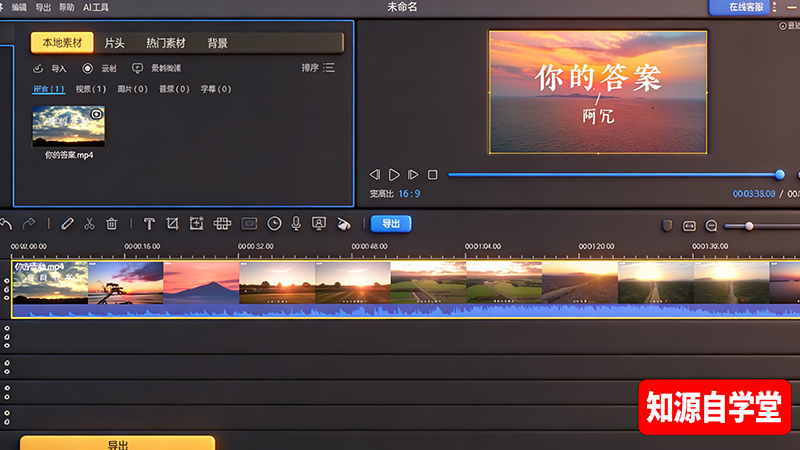The image size is (800, 450).
Task: Click the audio waveform under the video clip
Action: tap(406, 310)
